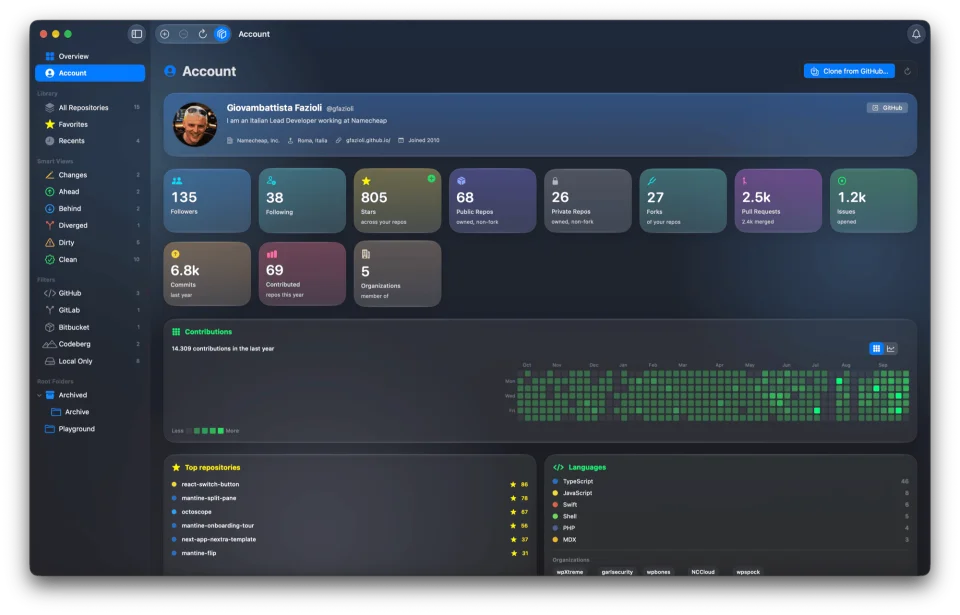Click the toolbar refresh arrow icon
Viewport: 960px width, 615px height.
(x=203, y=34)
